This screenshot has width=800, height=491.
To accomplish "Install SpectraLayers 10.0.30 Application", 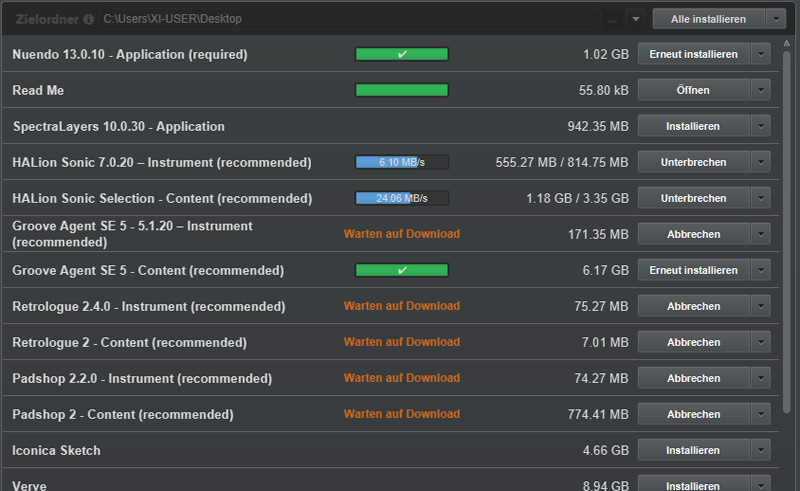I will 693,126.
